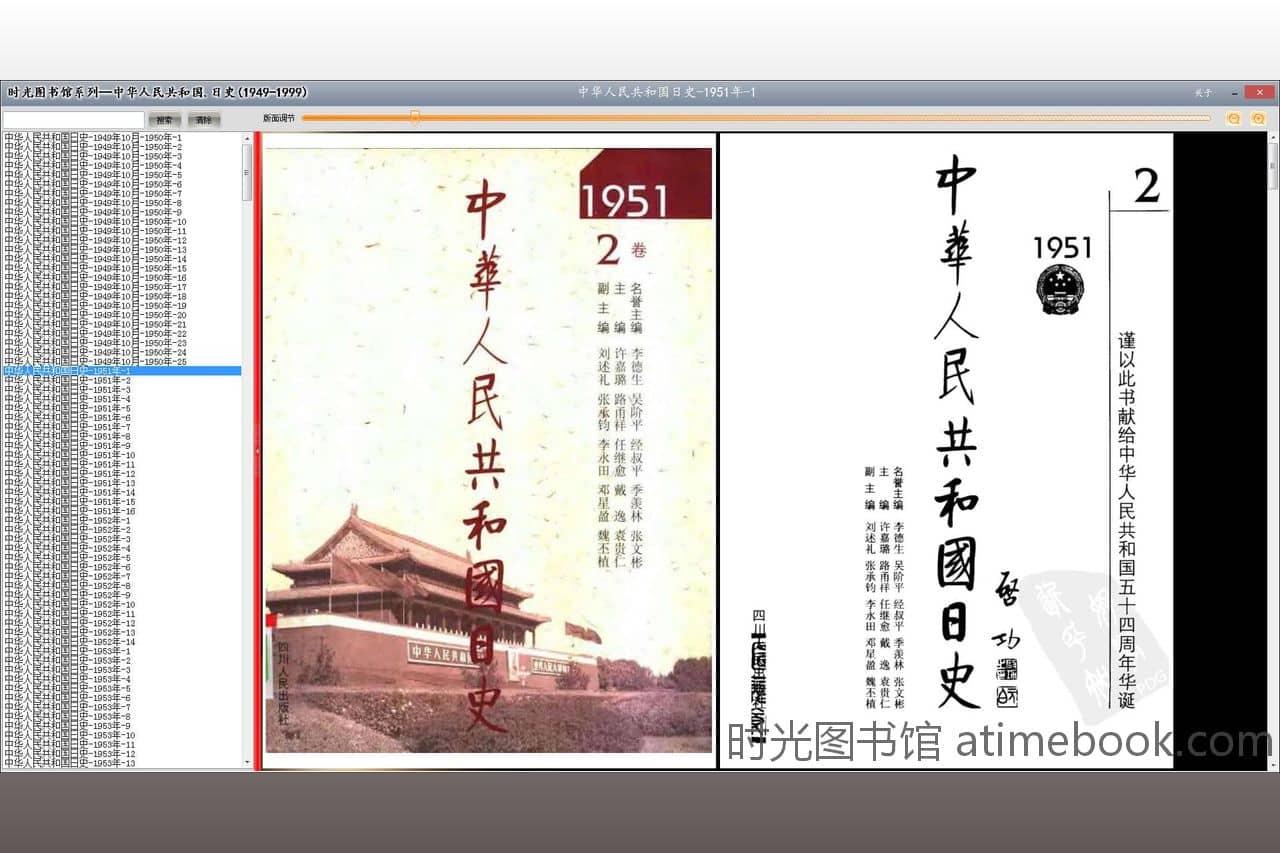Select list row 1951年-12
The height and width of the screenshot is (853, 1280).
(x=121, y=474)
